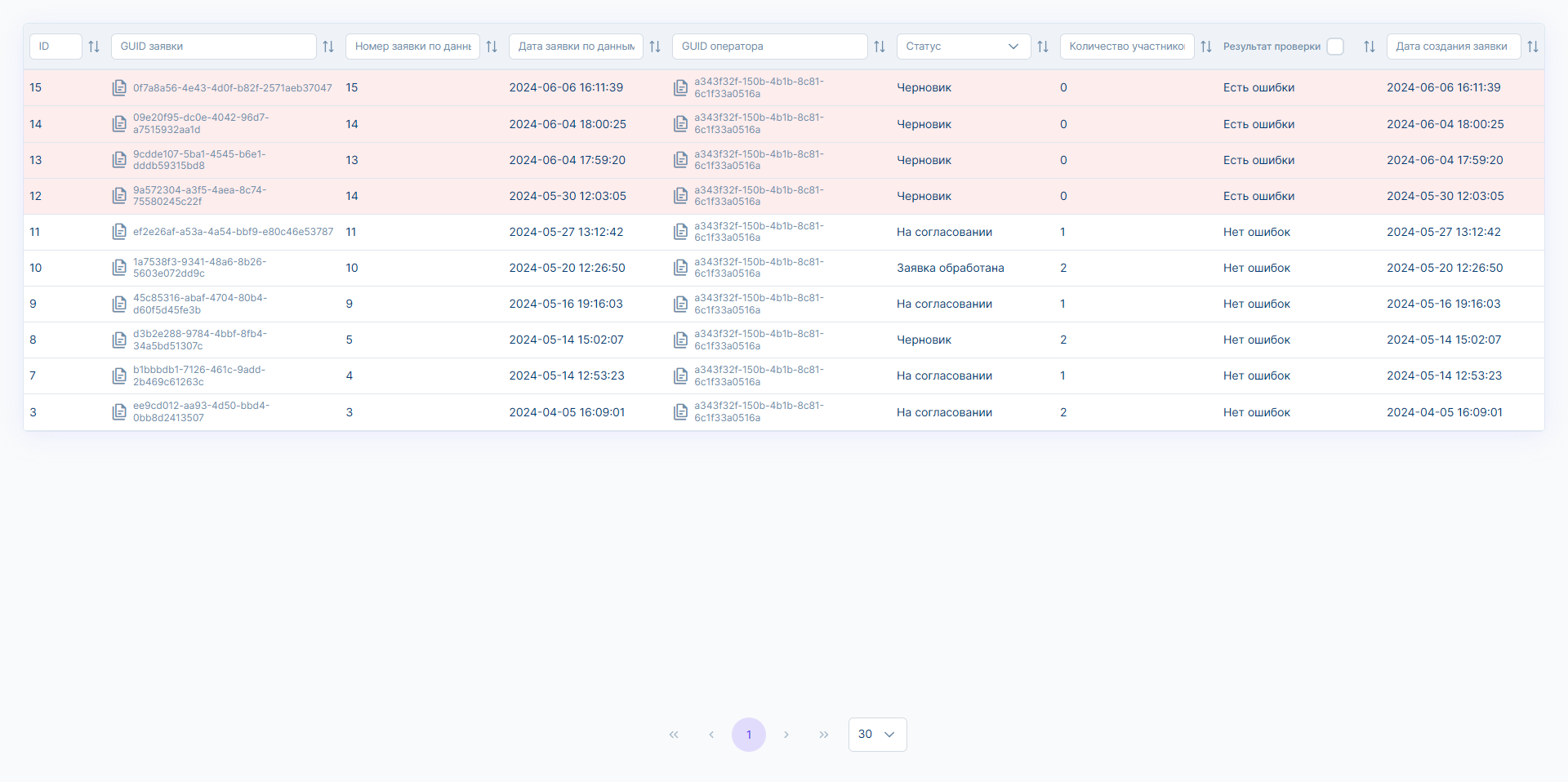Click GUID text ef2e26af-a53a-4a54-bbf9-e80c46e53787

(x=234, y=232)
